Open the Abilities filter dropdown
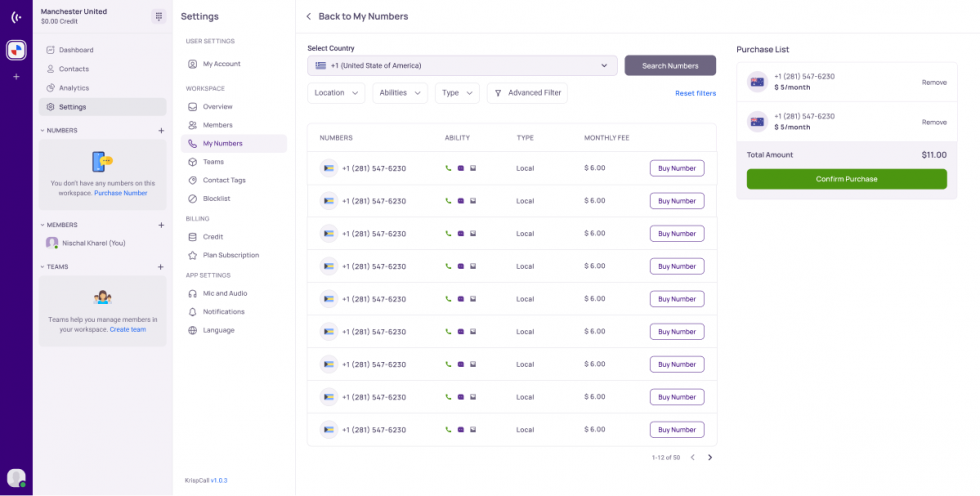This screenshot has width=980, height=496. (400, 93)
